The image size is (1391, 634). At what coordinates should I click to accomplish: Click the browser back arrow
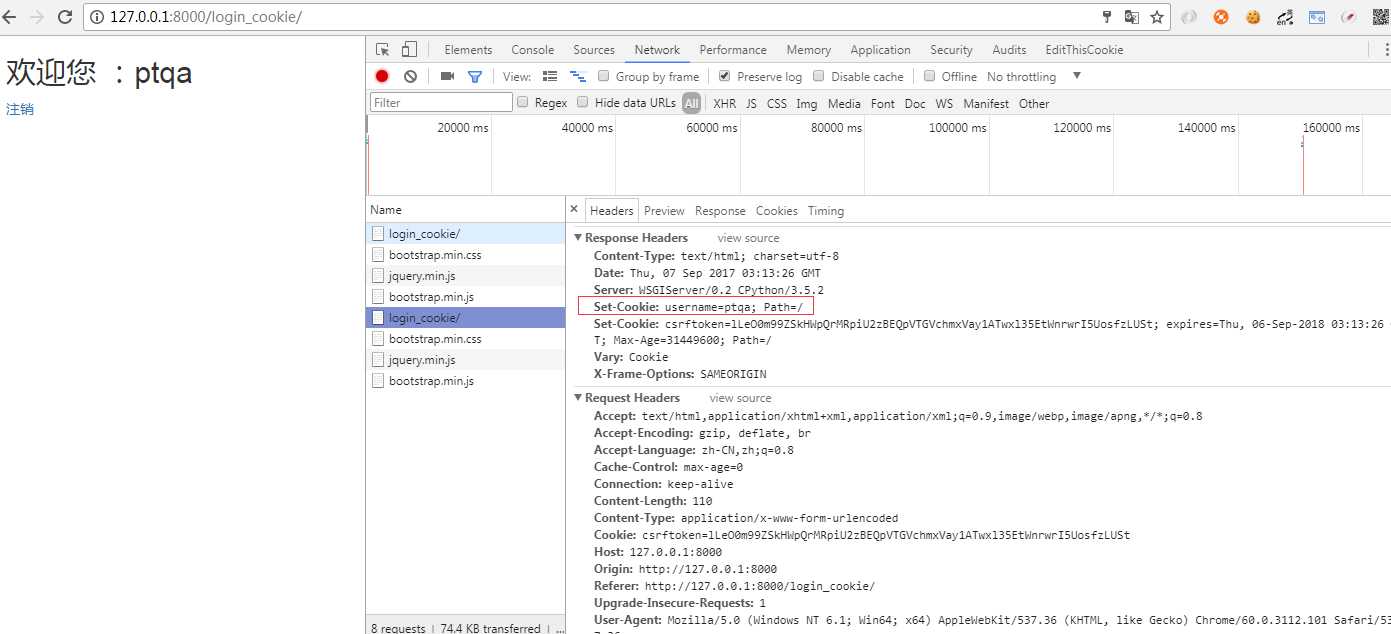[11, 17]
